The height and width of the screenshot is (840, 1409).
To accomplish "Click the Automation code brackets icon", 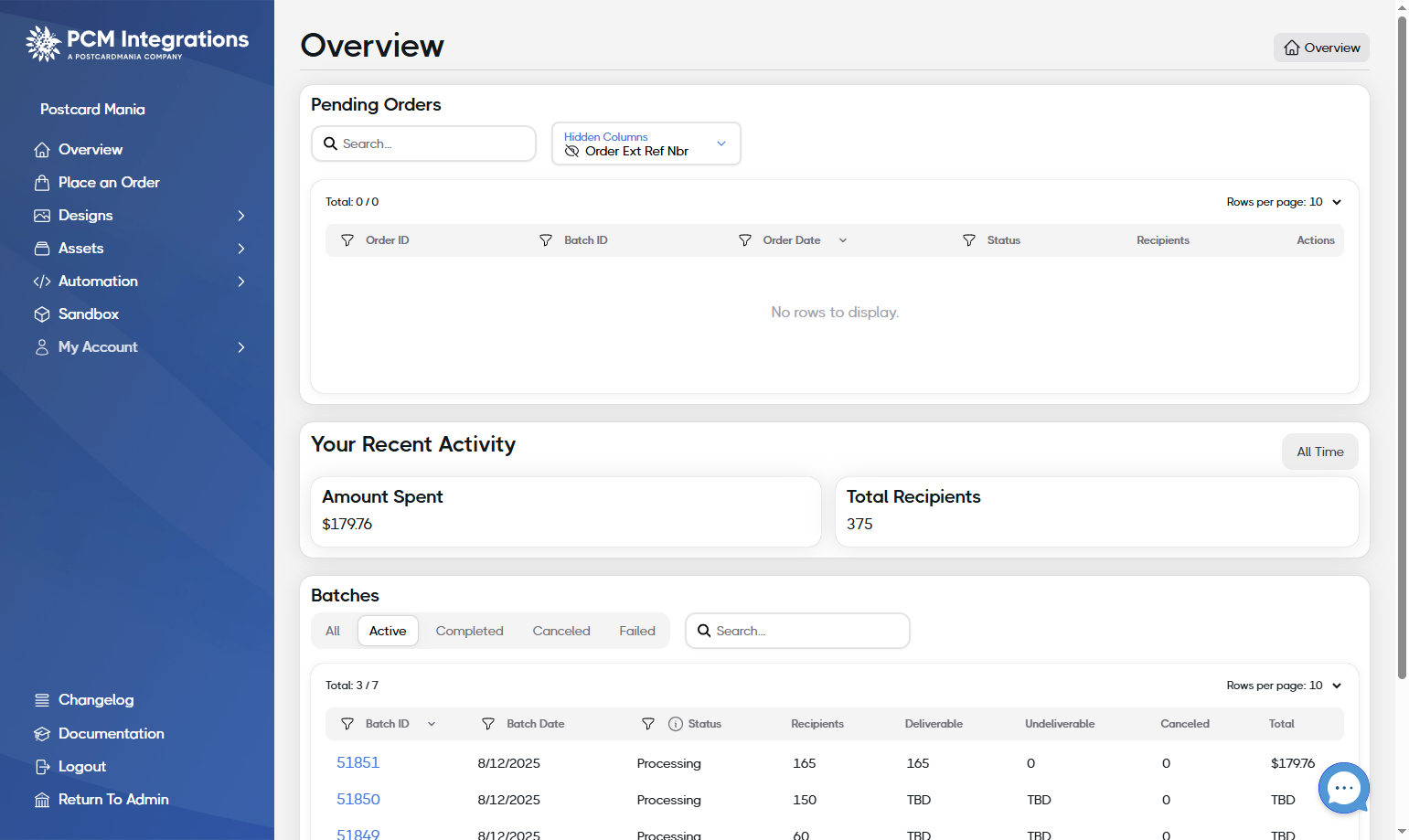I will tap(42, 282).
